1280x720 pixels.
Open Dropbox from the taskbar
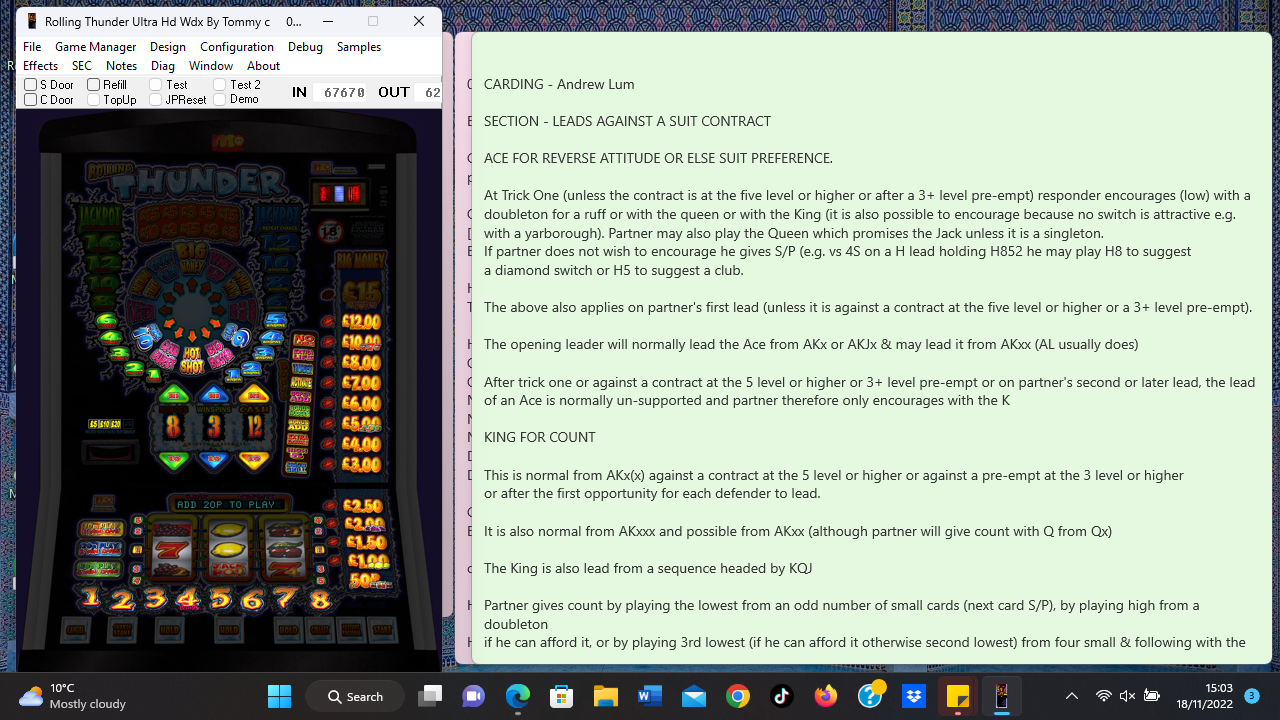[914, 696]
